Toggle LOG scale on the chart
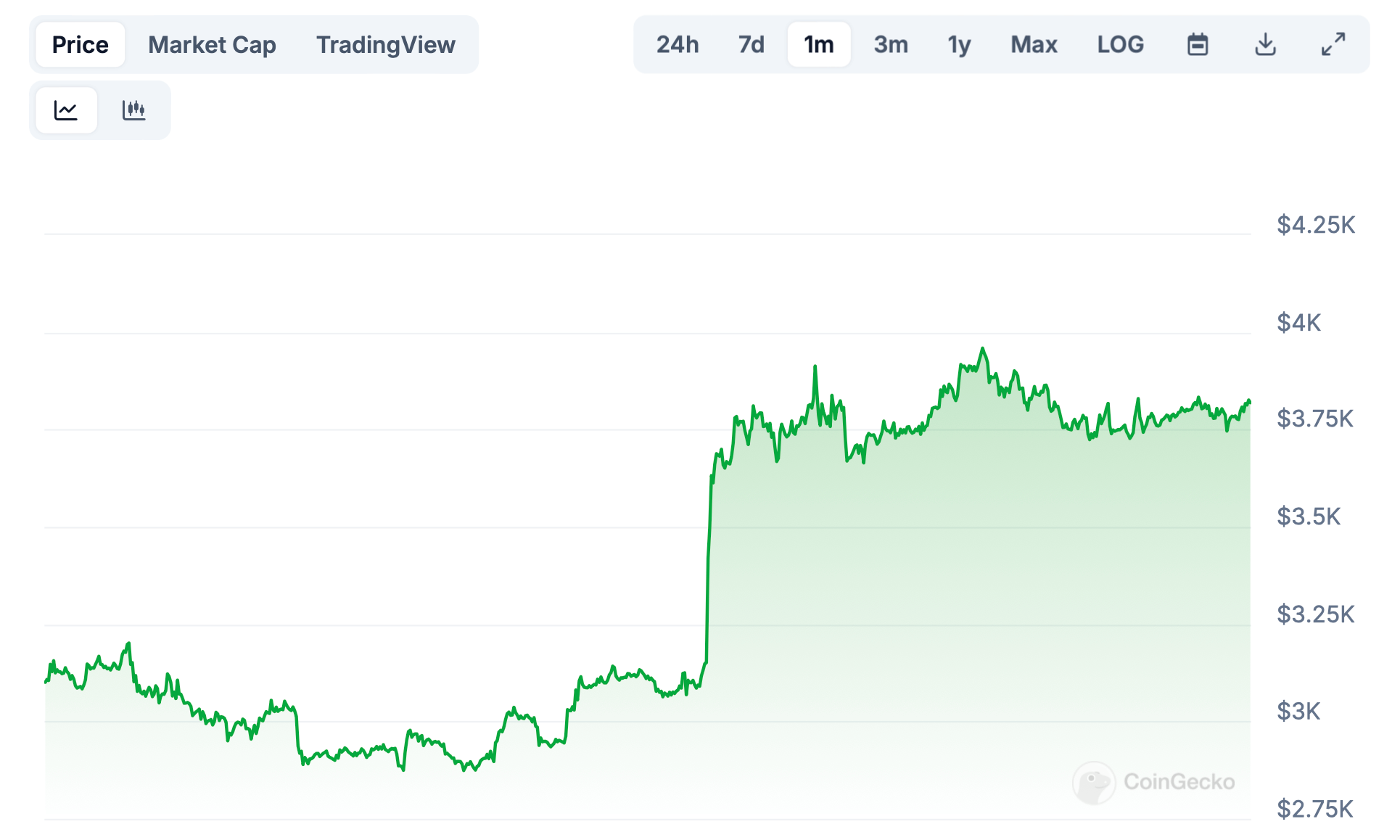1400x840 pixels. pos(1120,44)
